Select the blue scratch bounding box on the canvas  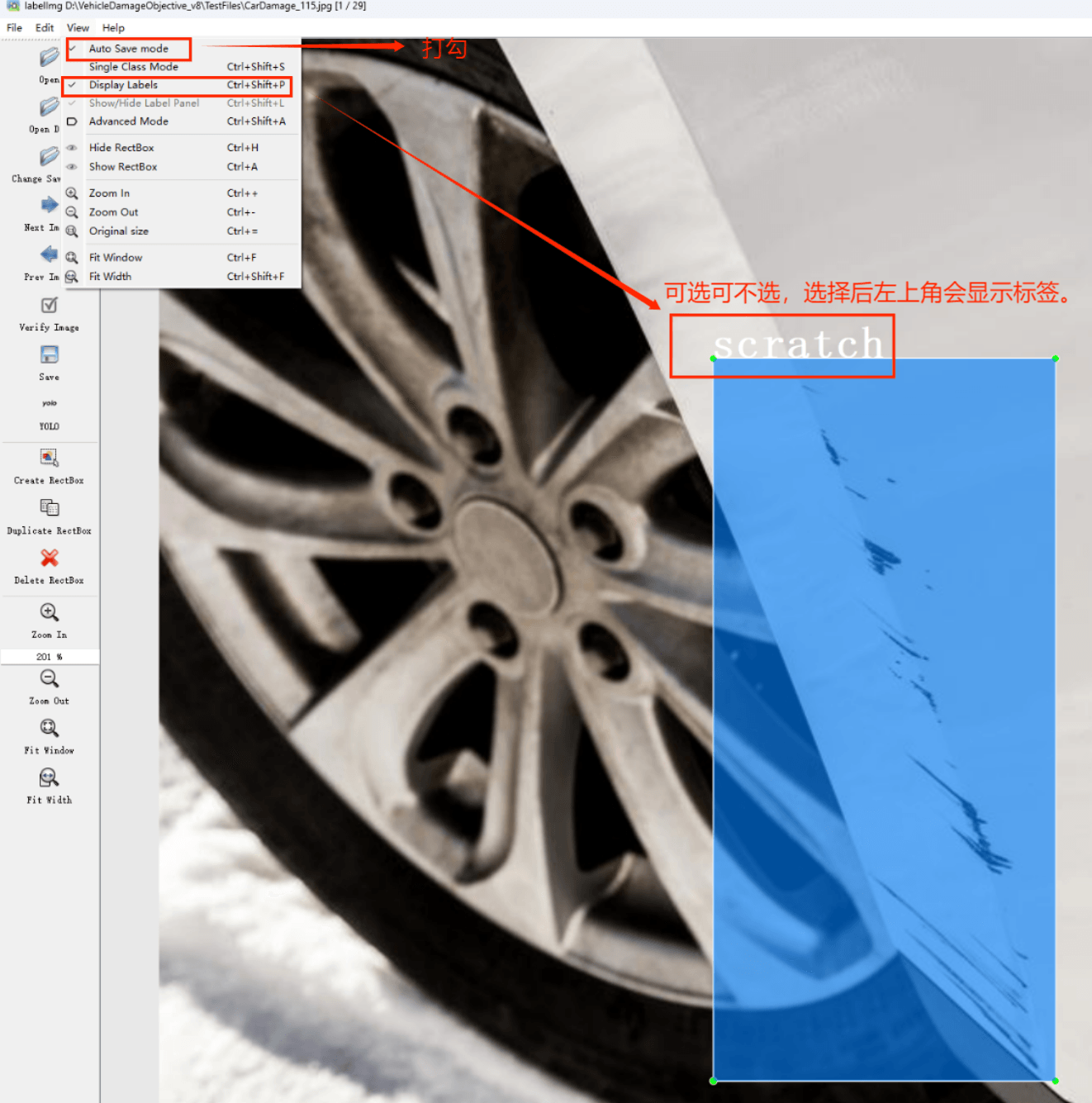point(884,719)
